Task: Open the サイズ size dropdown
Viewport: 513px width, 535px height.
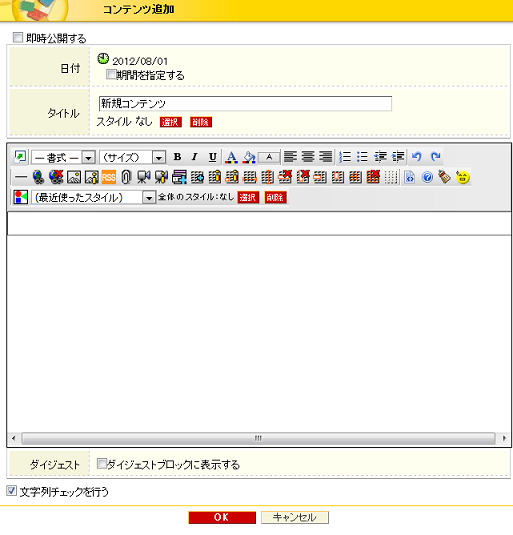Action: pyautogui.click(x=133, y=158)
